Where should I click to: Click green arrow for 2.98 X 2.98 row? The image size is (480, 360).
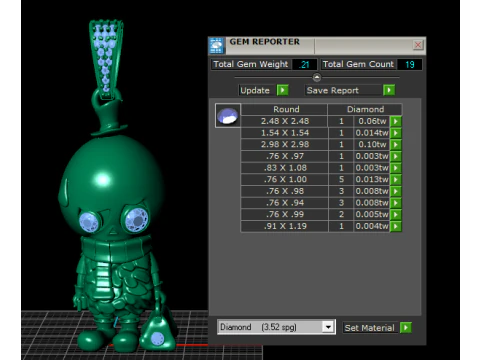395,145
